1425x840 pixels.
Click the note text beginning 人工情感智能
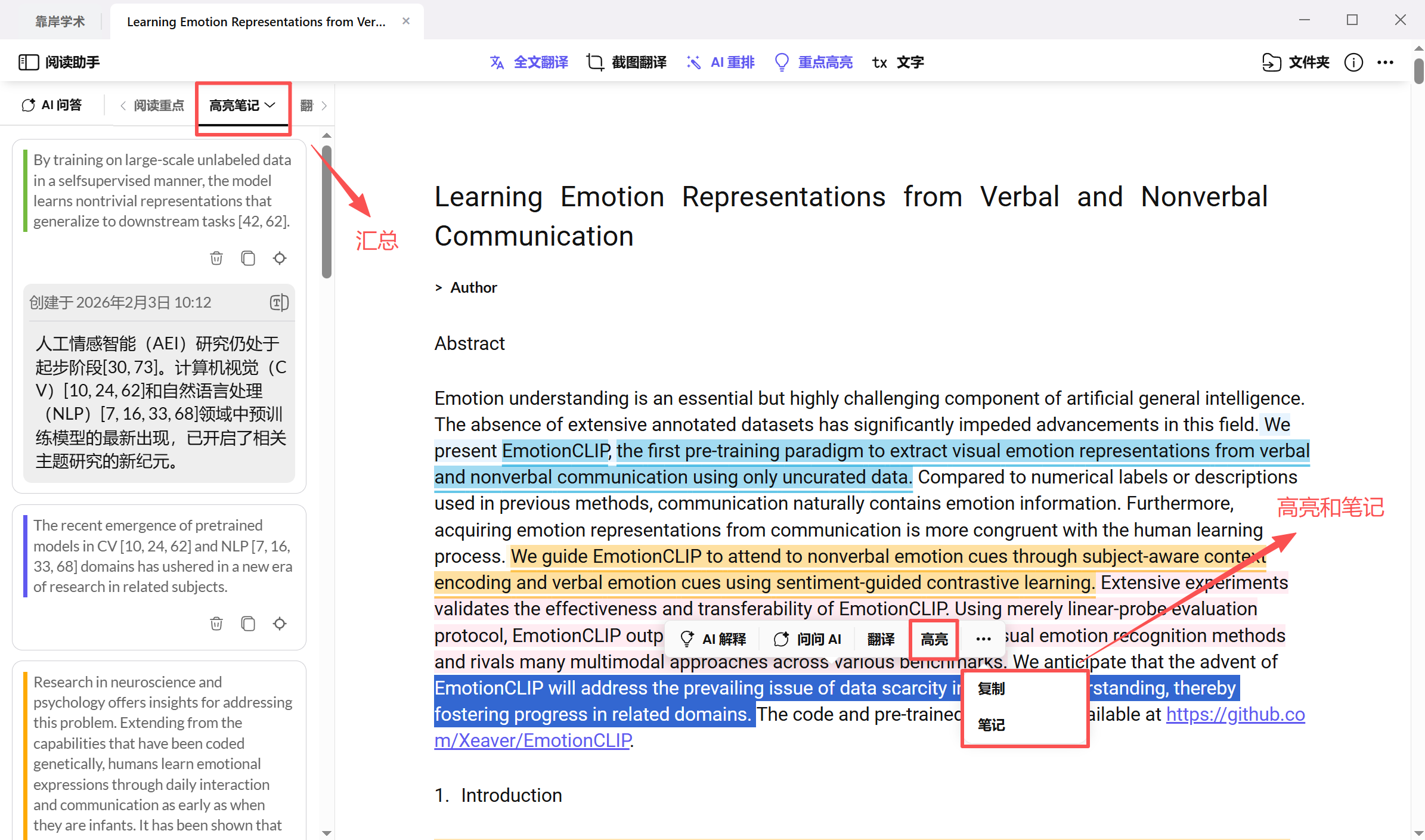pyautogui.click(x=160, y=402)
